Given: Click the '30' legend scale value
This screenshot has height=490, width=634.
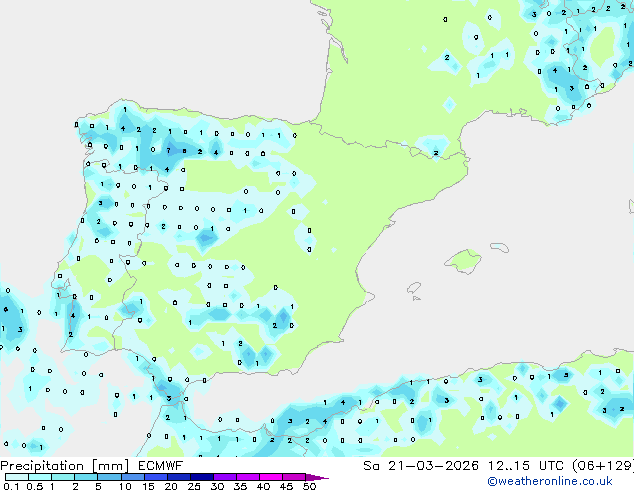Looking at the screenshot, I should pos(217,486).
